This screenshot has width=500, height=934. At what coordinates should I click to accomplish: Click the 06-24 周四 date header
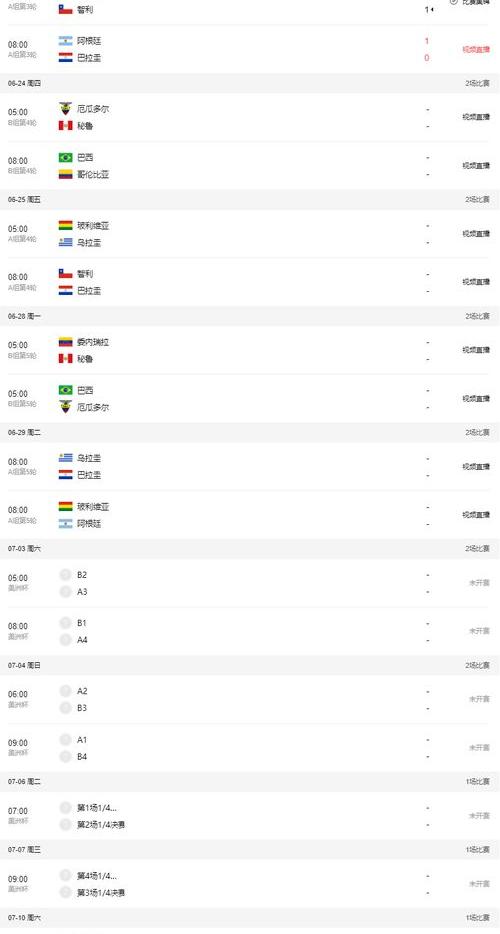click(x=24, y=83)
